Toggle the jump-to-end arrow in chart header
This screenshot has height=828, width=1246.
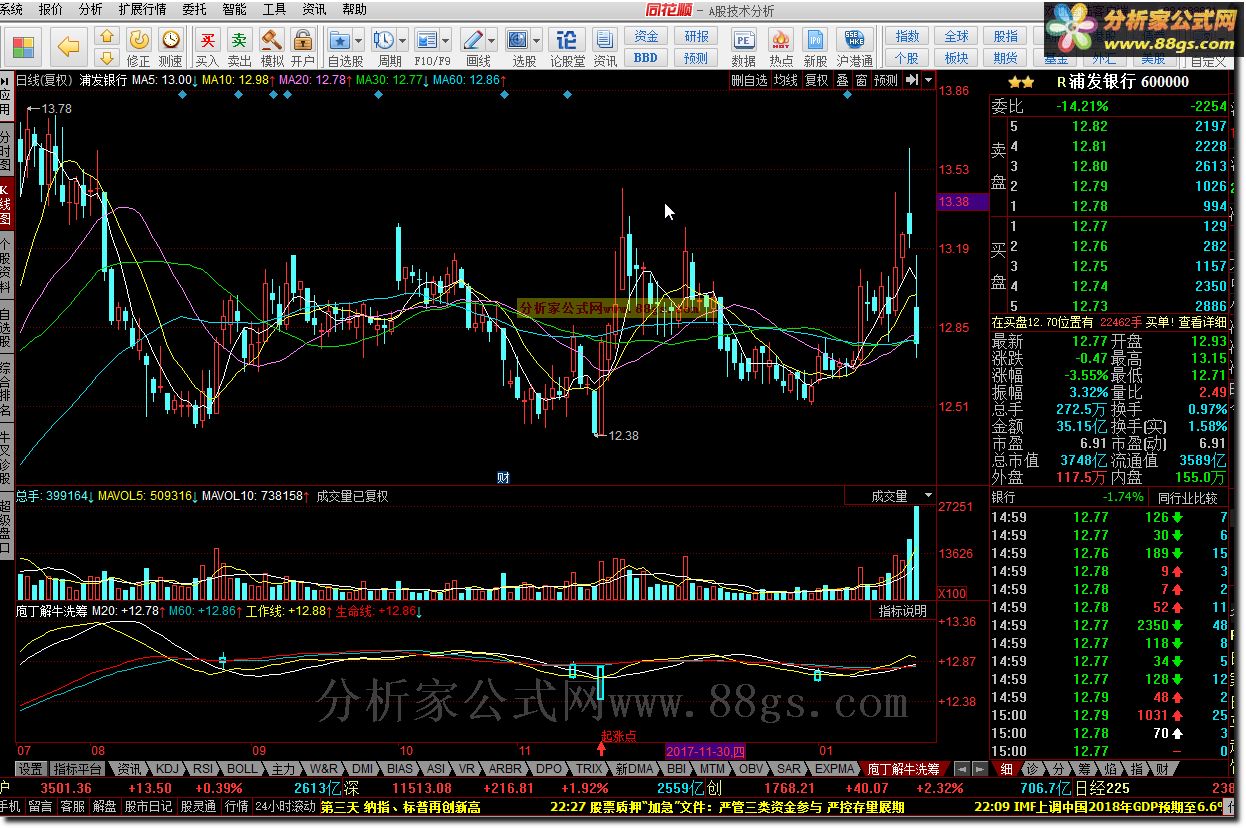pyautogui.click(x=912, y=80)
